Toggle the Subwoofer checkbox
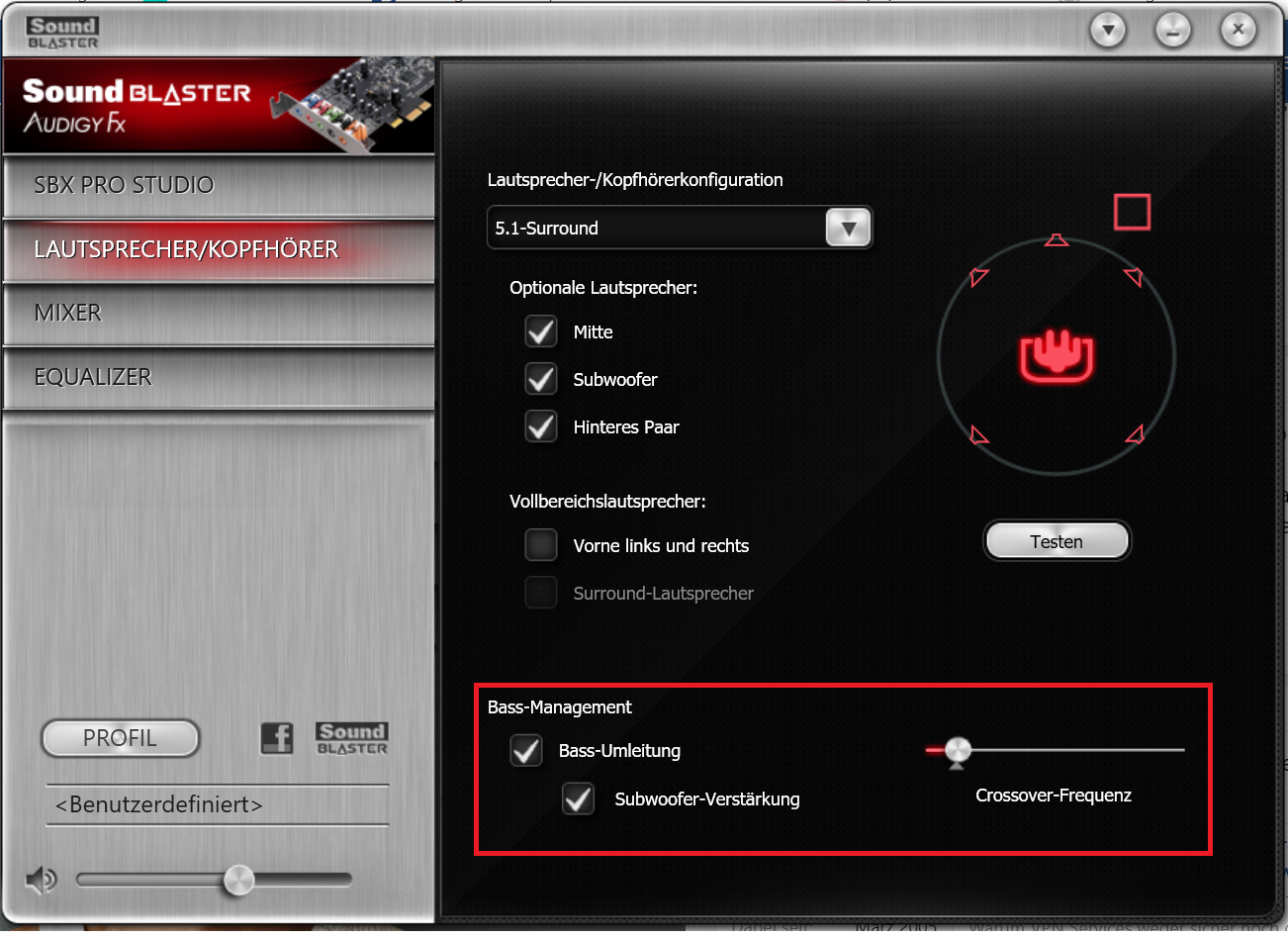 [541, 379]
